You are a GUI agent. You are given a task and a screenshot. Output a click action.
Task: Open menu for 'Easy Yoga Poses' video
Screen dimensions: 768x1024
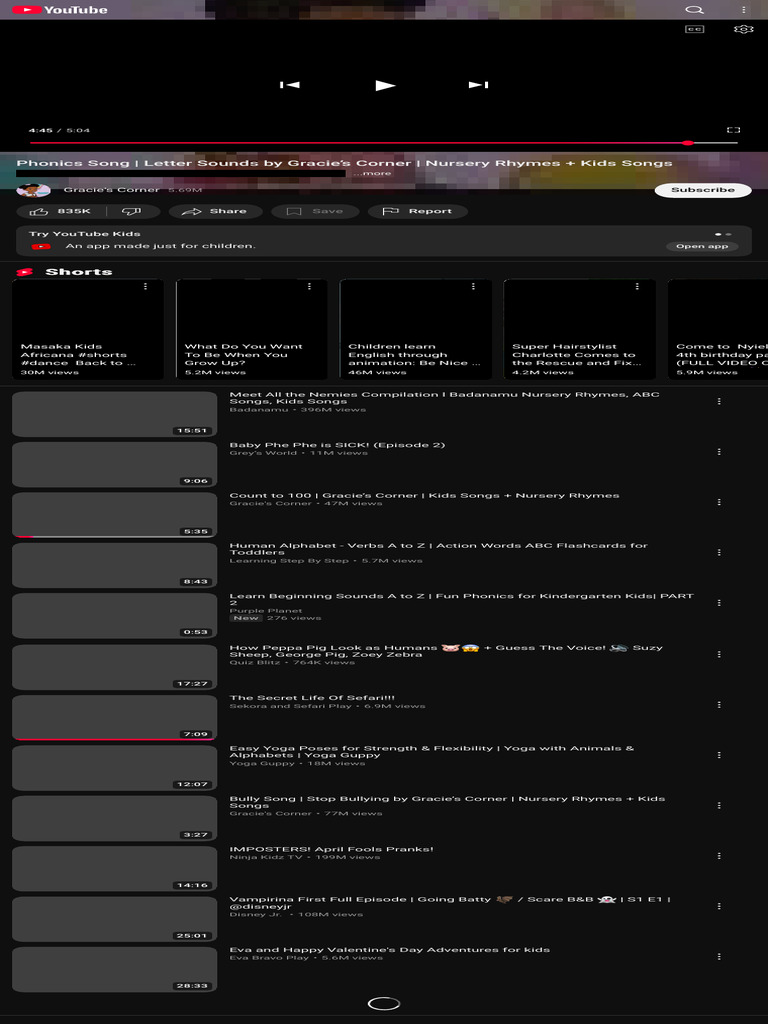(x=719, y=755)
